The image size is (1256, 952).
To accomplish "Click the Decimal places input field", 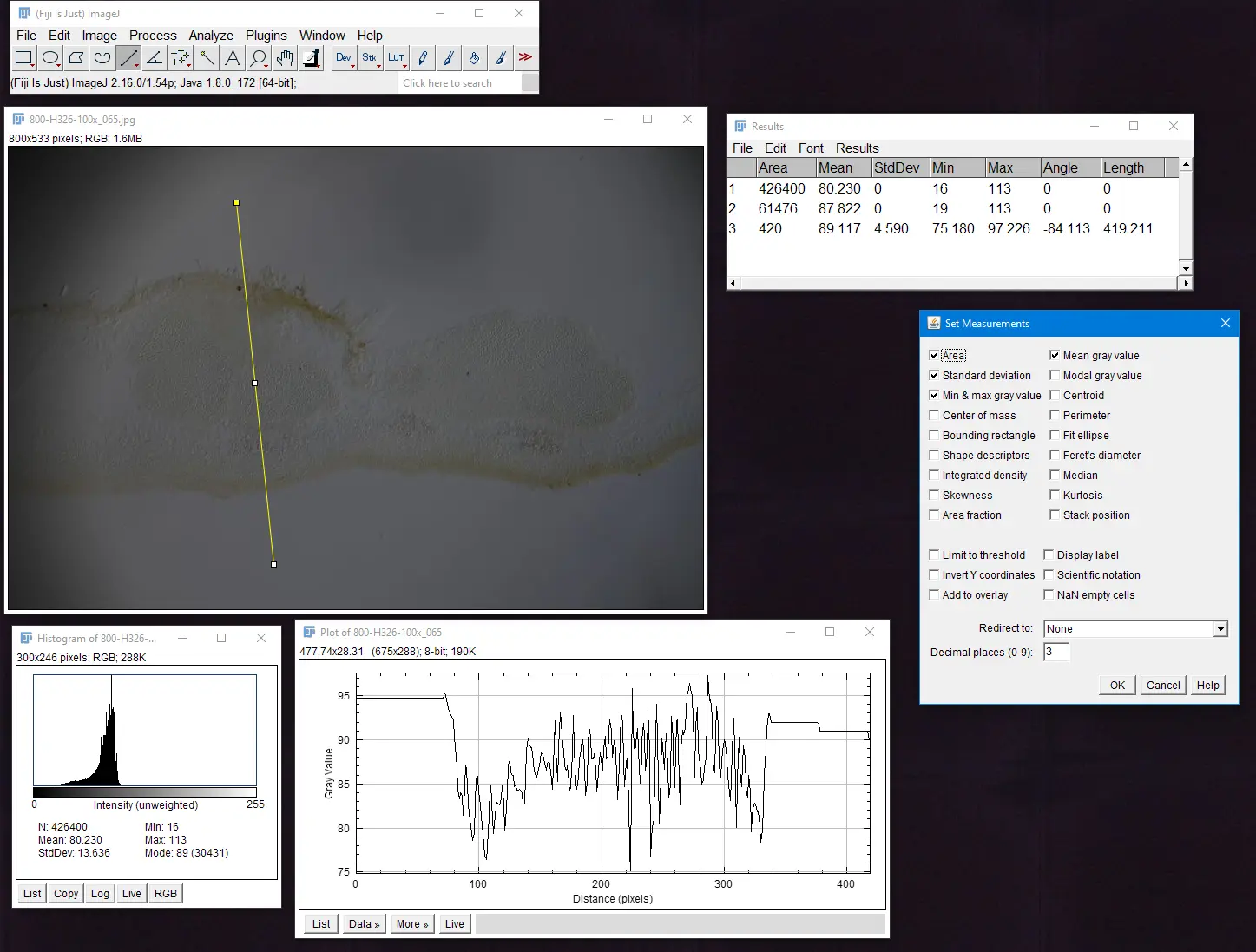I will (1056, 653).
